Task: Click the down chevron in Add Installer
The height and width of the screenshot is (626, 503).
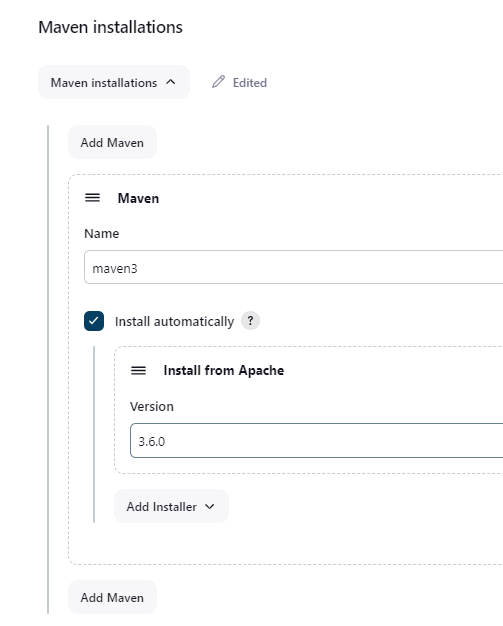Action: [x=210, y=507]
